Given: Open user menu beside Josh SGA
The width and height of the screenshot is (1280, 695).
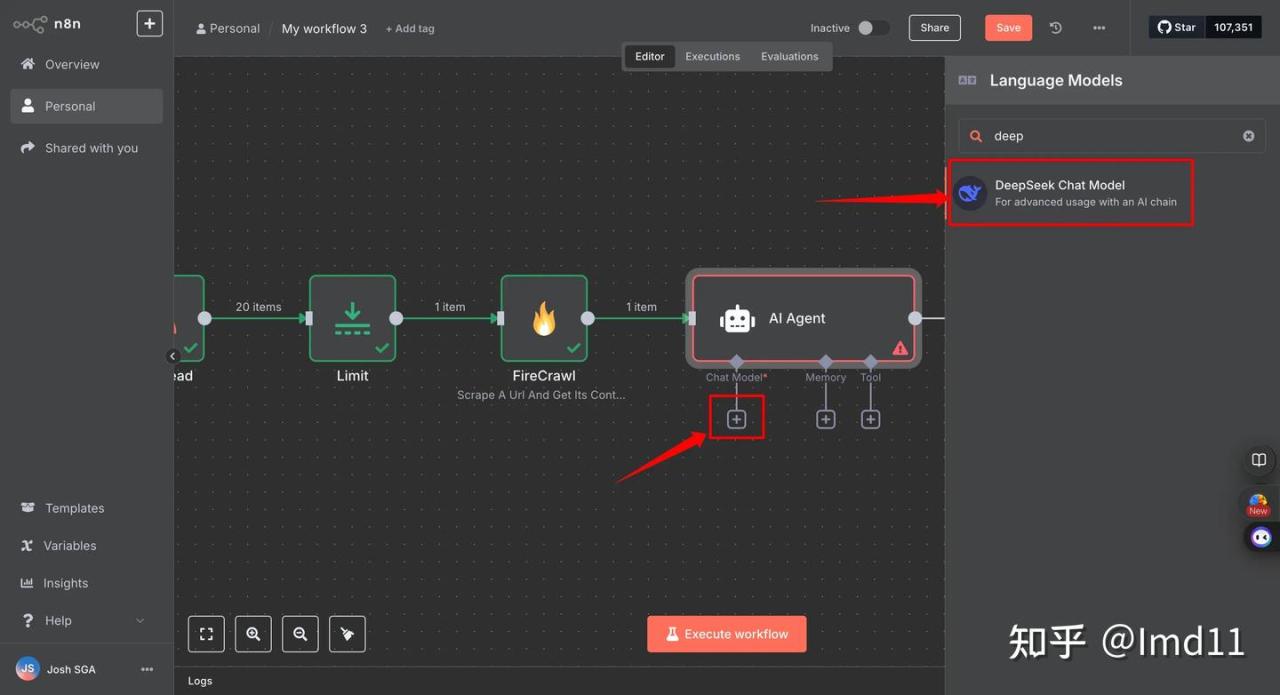Looking at the screenshot, I should 147,669.
